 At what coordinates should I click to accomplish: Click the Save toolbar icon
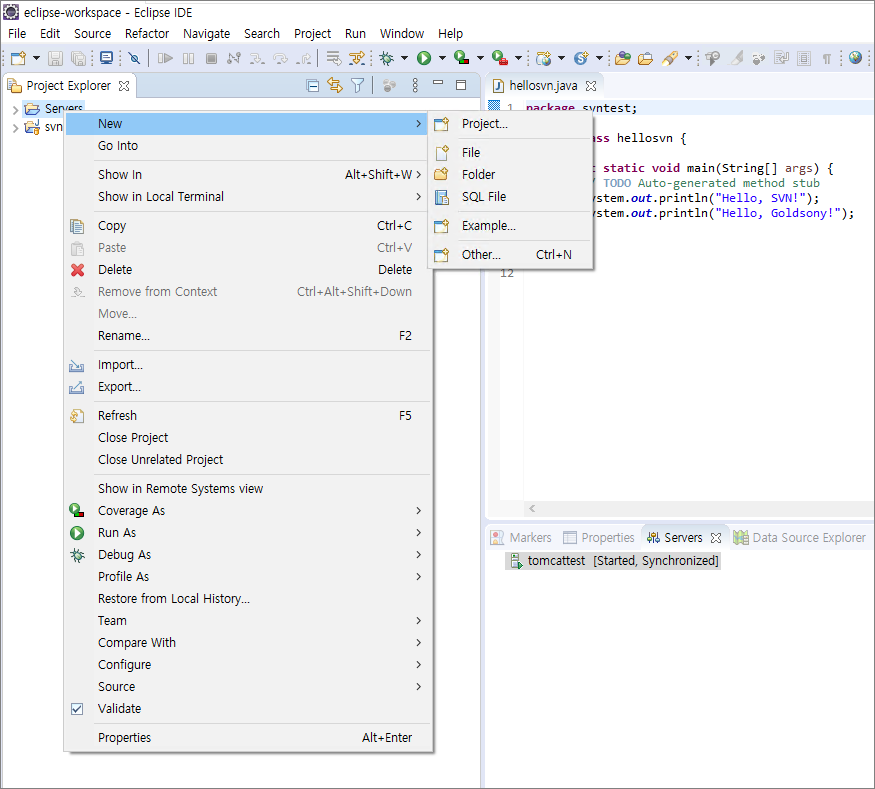click(x=55, y=58)
